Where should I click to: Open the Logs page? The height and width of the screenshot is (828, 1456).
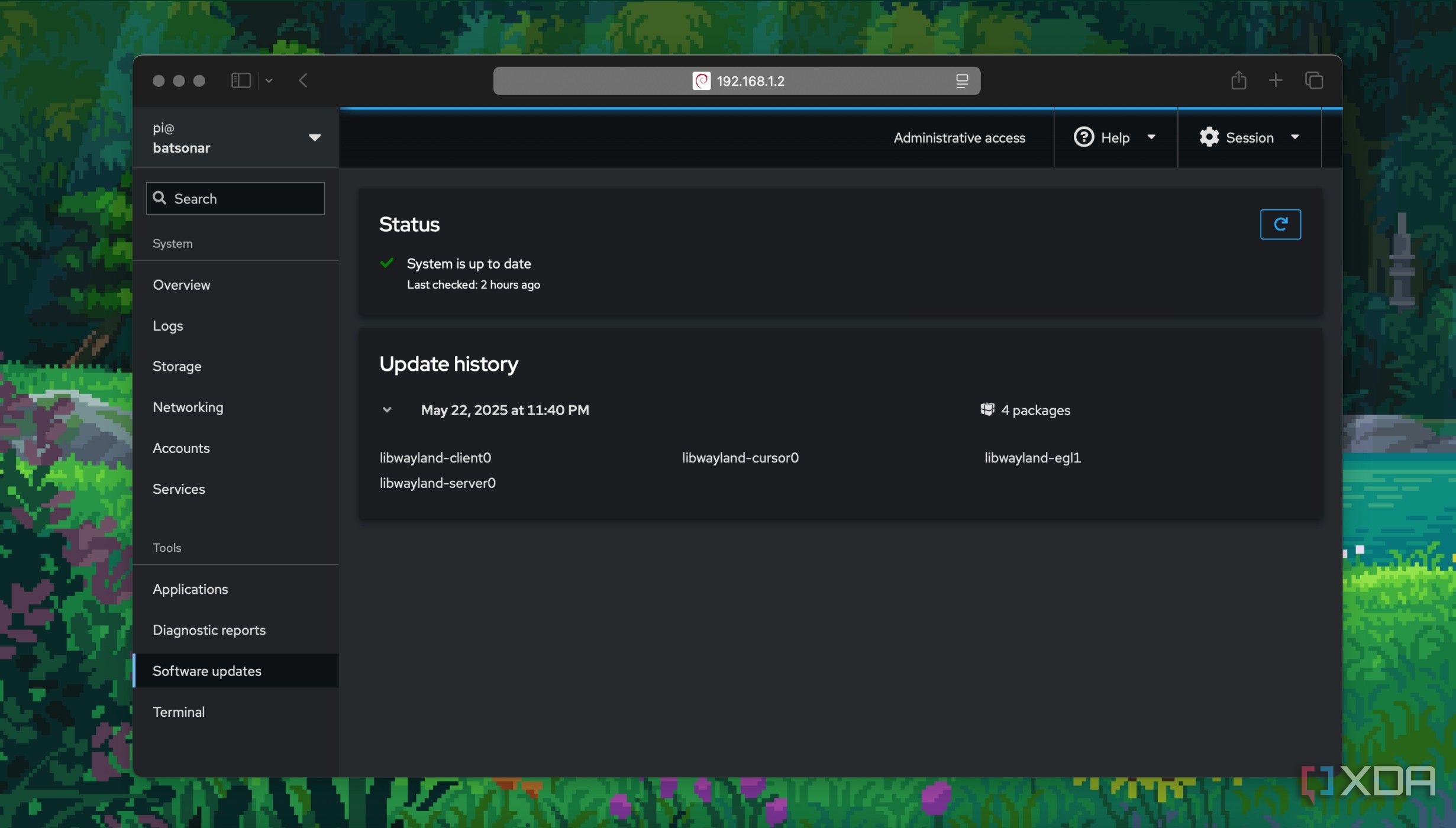coord(236,326)
